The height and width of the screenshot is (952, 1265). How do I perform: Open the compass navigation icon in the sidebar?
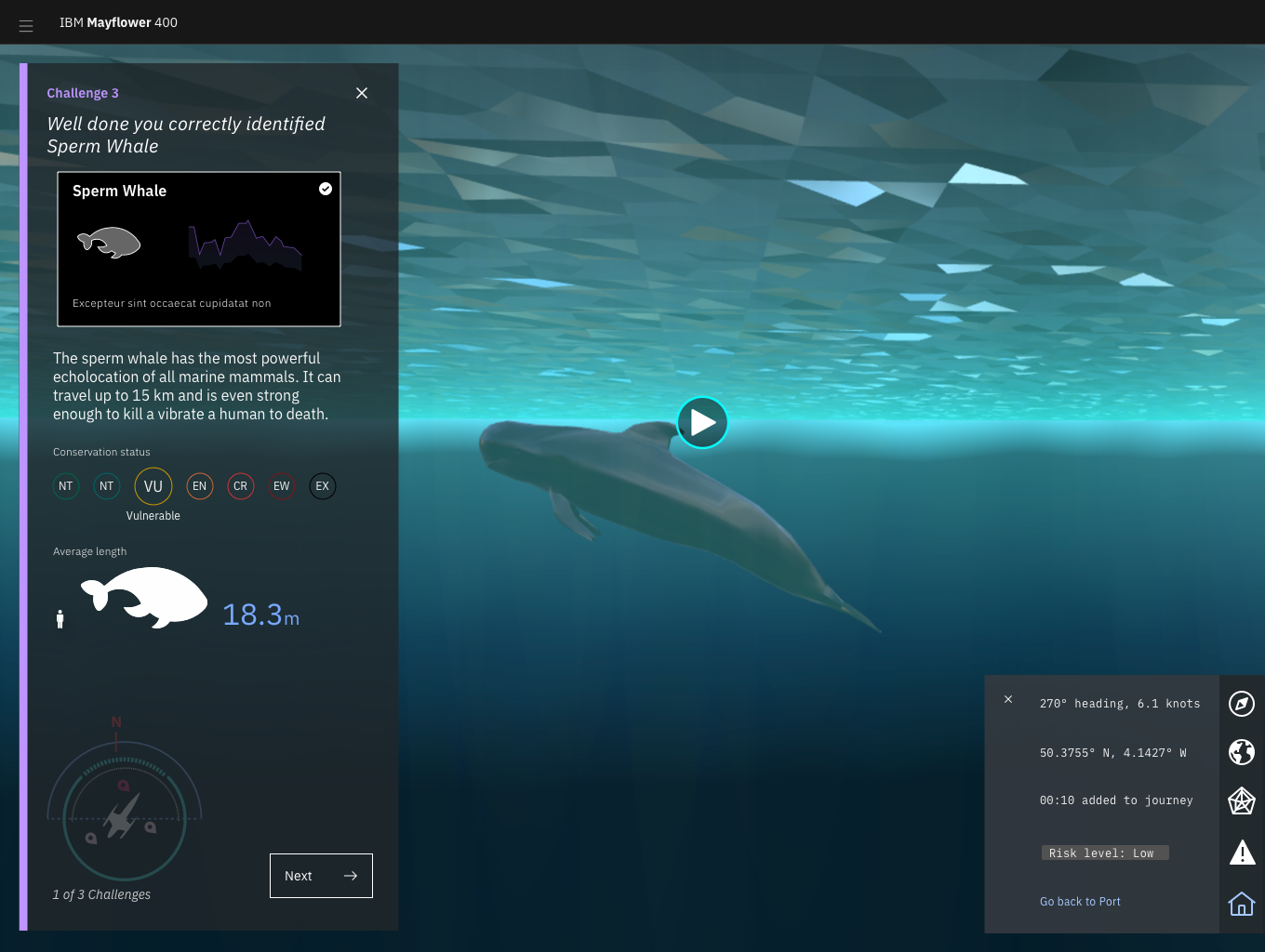[x=1242, y=704]
